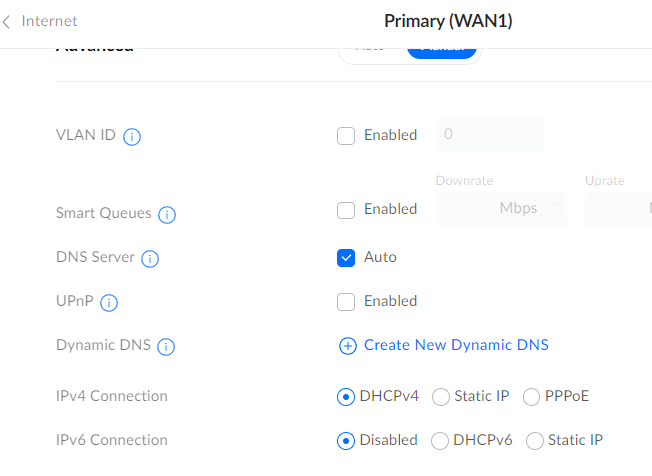Click the info icon next to VLAN ID
652x476 pixels.
click(132, 136)
